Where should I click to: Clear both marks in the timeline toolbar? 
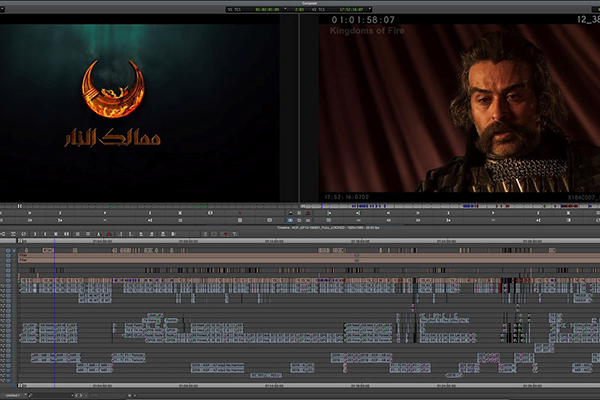click(x=66, y=234)
